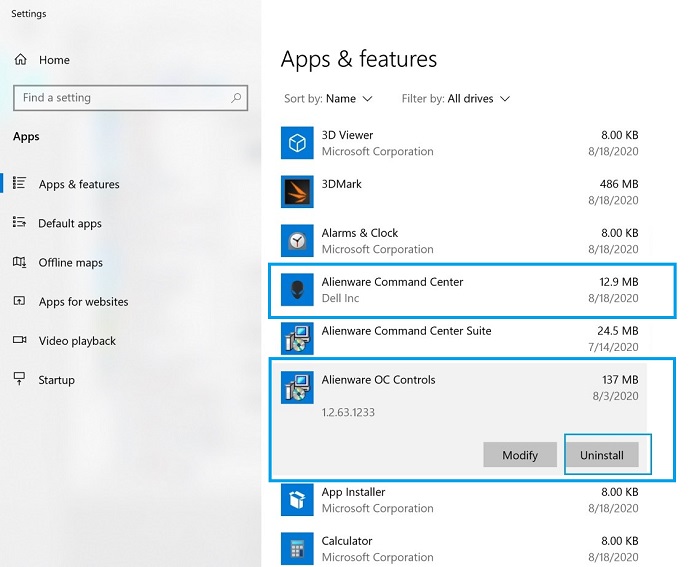Switch to Video playback settings
The width and height of the screenshot is (700, 567).
tap(77, 341)
